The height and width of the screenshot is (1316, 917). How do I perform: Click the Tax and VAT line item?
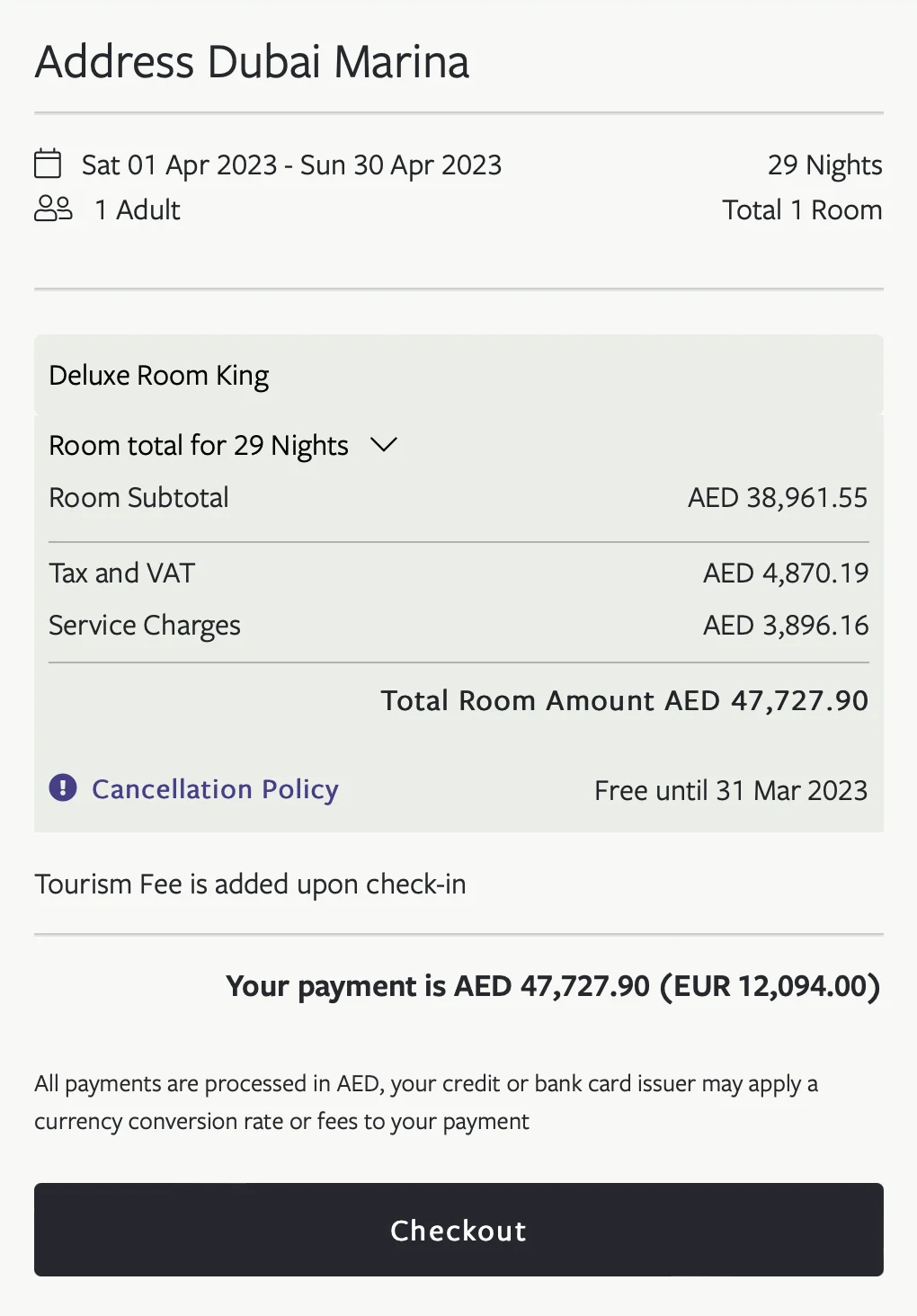coord(458,574)
